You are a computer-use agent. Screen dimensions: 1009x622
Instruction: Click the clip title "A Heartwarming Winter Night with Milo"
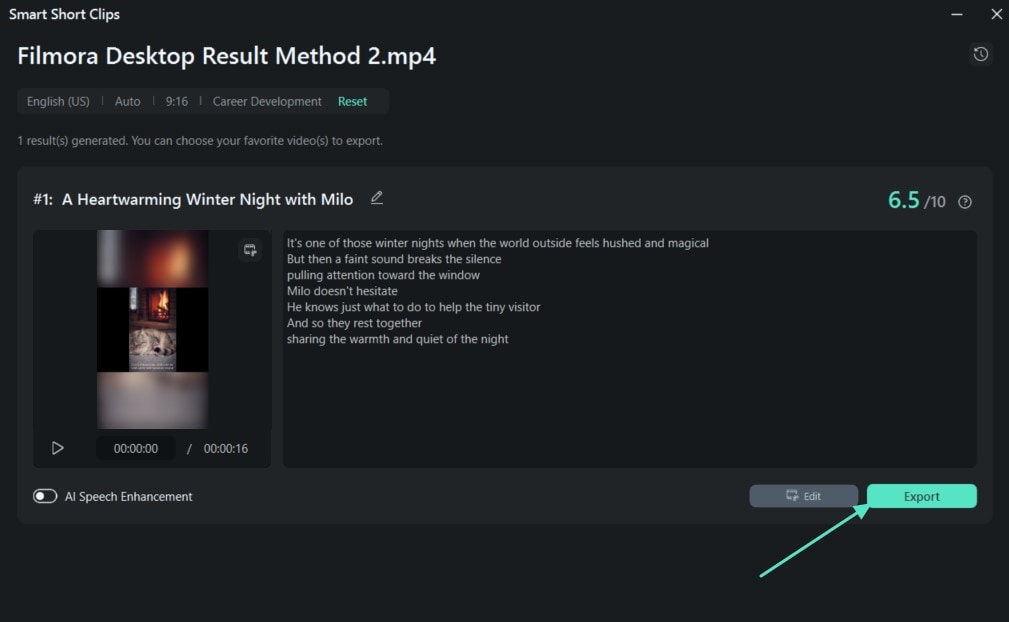pyautogui.click(x=207, y=199)
